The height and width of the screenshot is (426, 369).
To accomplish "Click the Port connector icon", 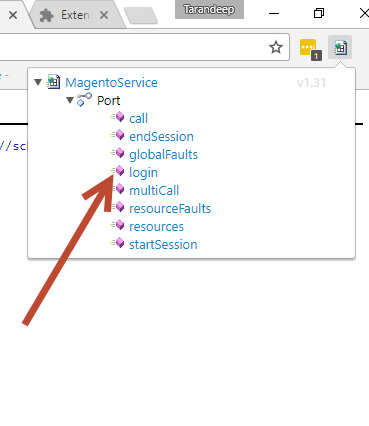I will coord(84,100).
